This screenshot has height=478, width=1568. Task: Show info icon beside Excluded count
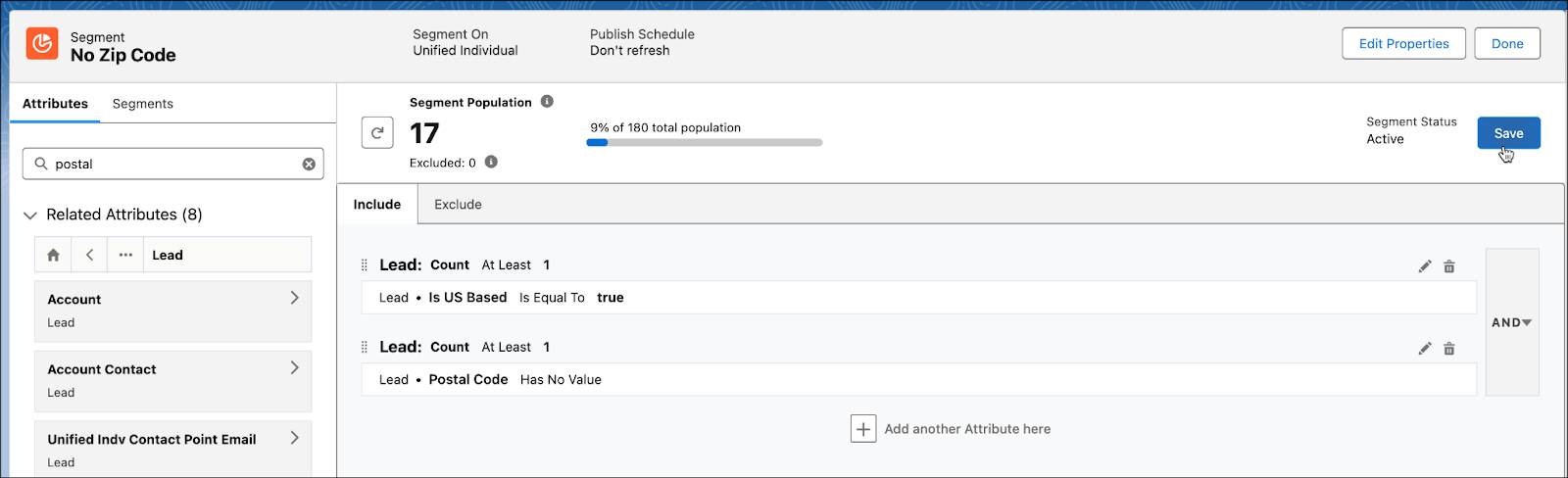tap(491, 162)
